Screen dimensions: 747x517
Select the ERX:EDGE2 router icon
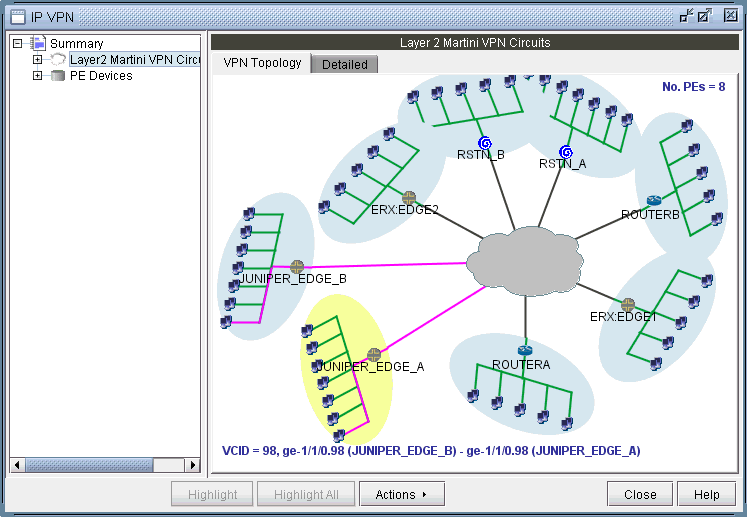coord(408,197)
